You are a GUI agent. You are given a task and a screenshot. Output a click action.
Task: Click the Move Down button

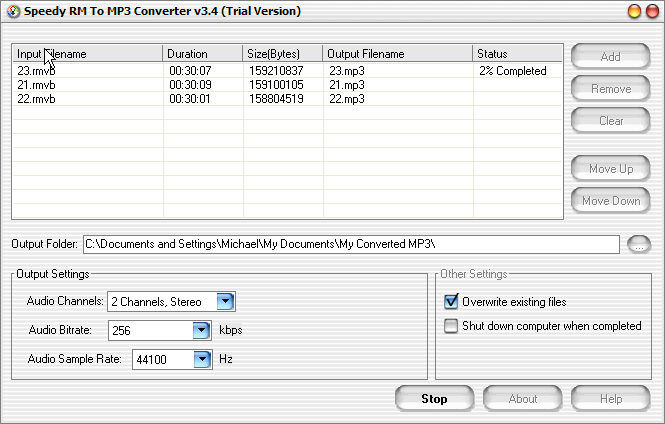[x=610, y=200]
